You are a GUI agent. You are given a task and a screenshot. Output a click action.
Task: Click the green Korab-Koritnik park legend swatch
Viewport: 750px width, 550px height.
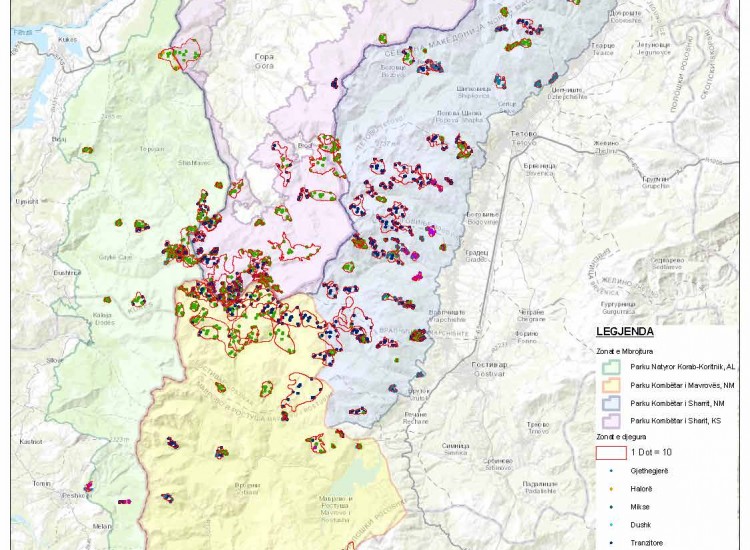point(612,366)
